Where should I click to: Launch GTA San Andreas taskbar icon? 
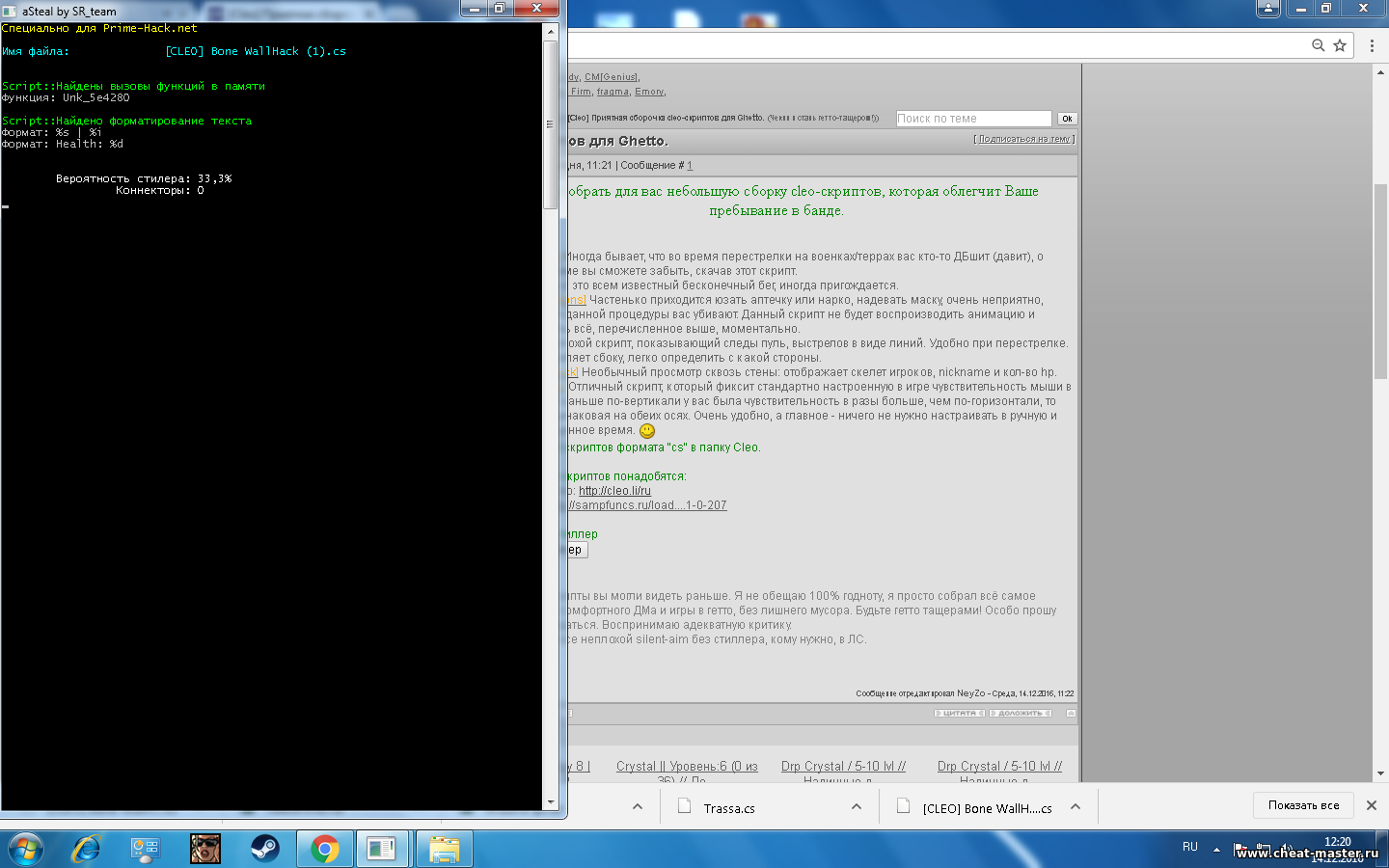click(x=204, y=849)
